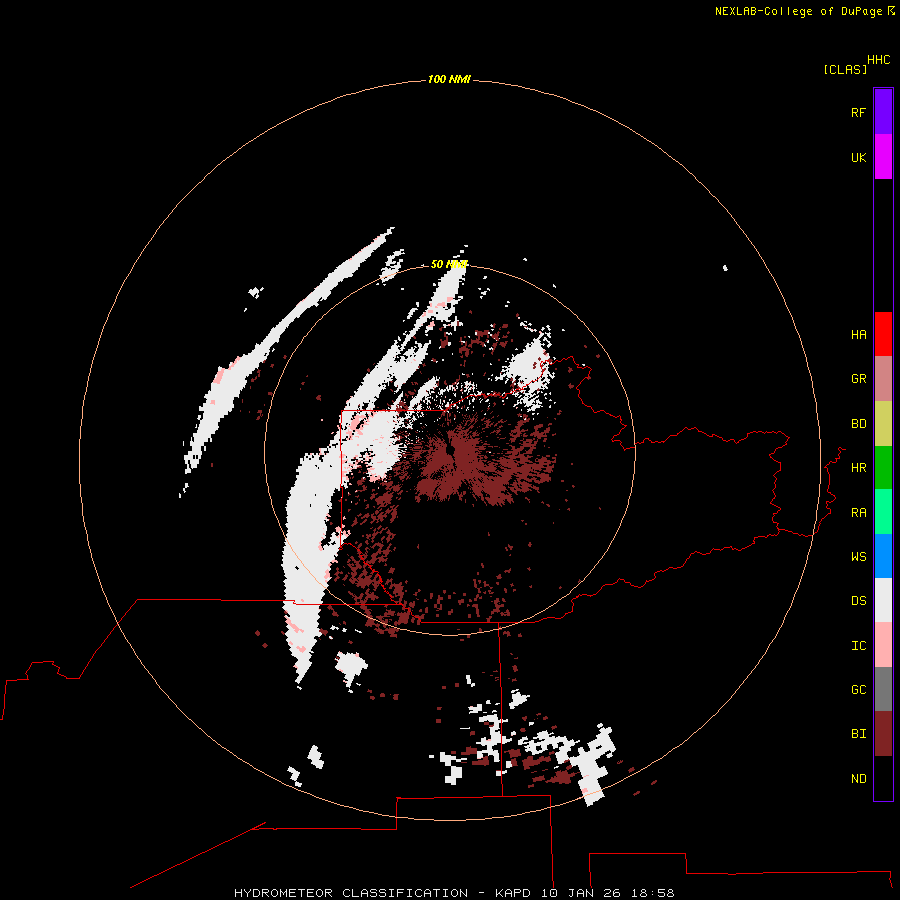
Task: Select the white DS legend swatch
Action: click(x=883, y=600)
